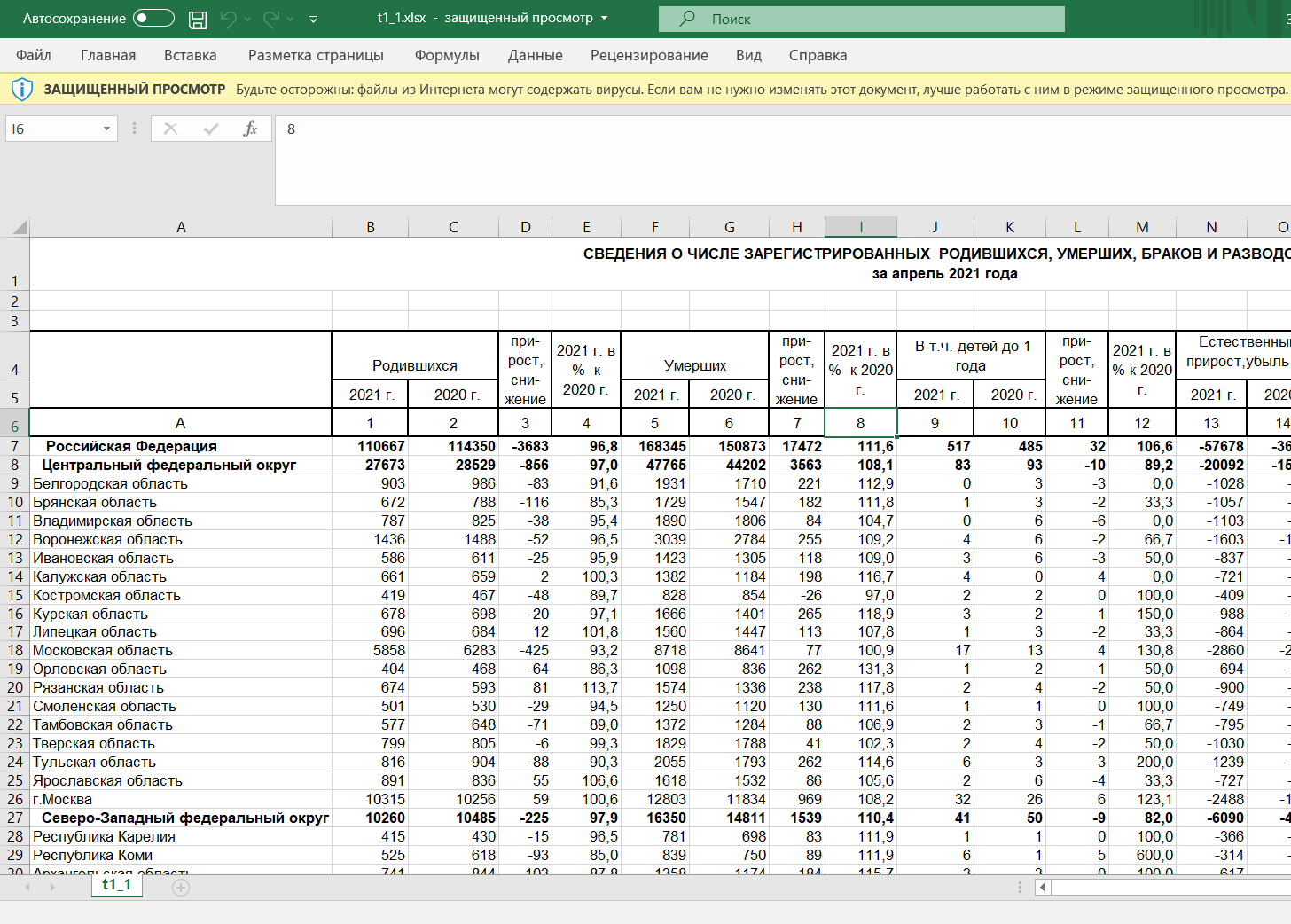Viewport: 1291px width, 924px height.
Task: Click the Save floppy disk icon
Action: point(198,19)
